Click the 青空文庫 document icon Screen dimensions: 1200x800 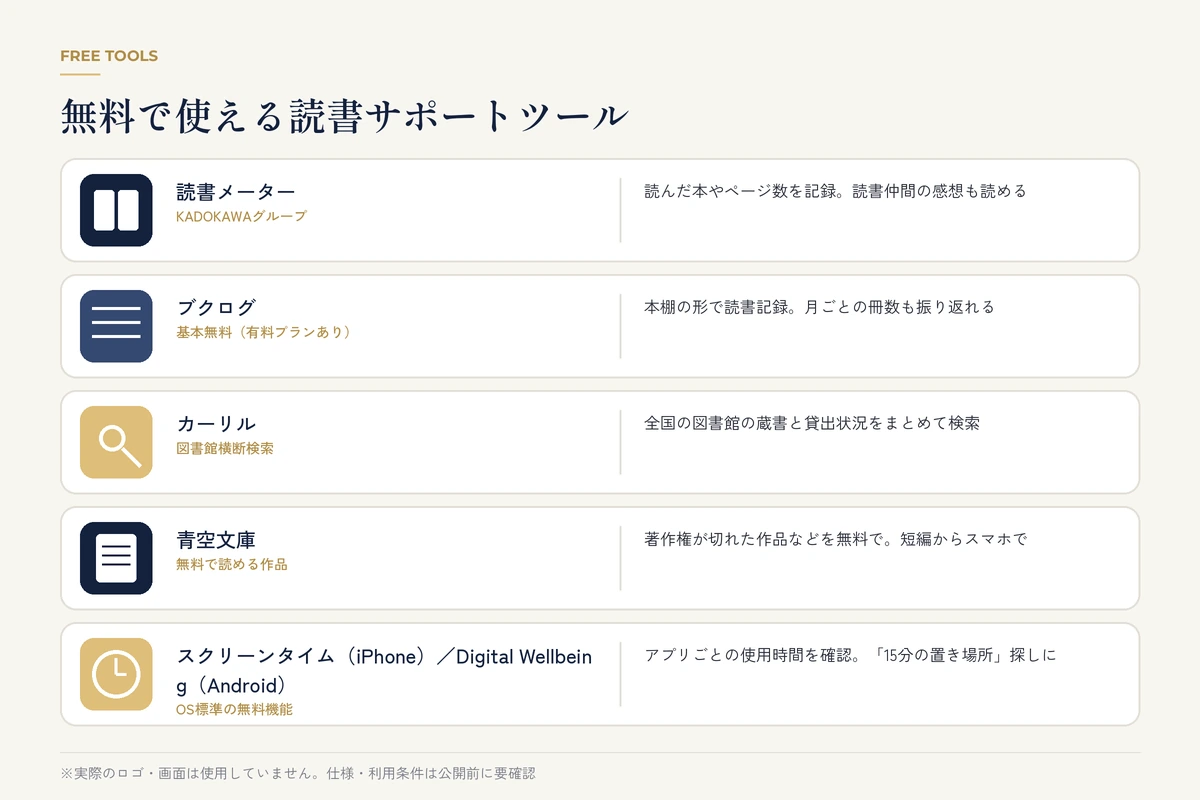[x=116, y=558]
